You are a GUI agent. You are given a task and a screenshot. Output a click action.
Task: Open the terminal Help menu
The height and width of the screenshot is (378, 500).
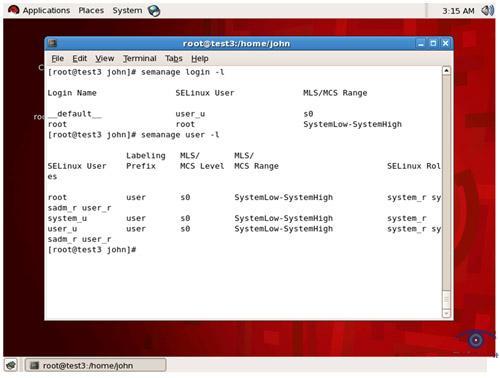tap(200, 59)
